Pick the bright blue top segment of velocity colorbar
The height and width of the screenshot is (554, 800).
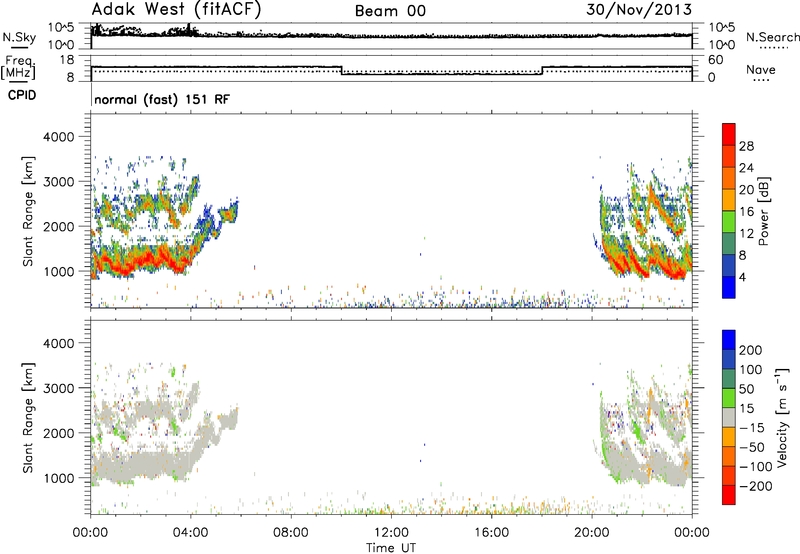729,340
